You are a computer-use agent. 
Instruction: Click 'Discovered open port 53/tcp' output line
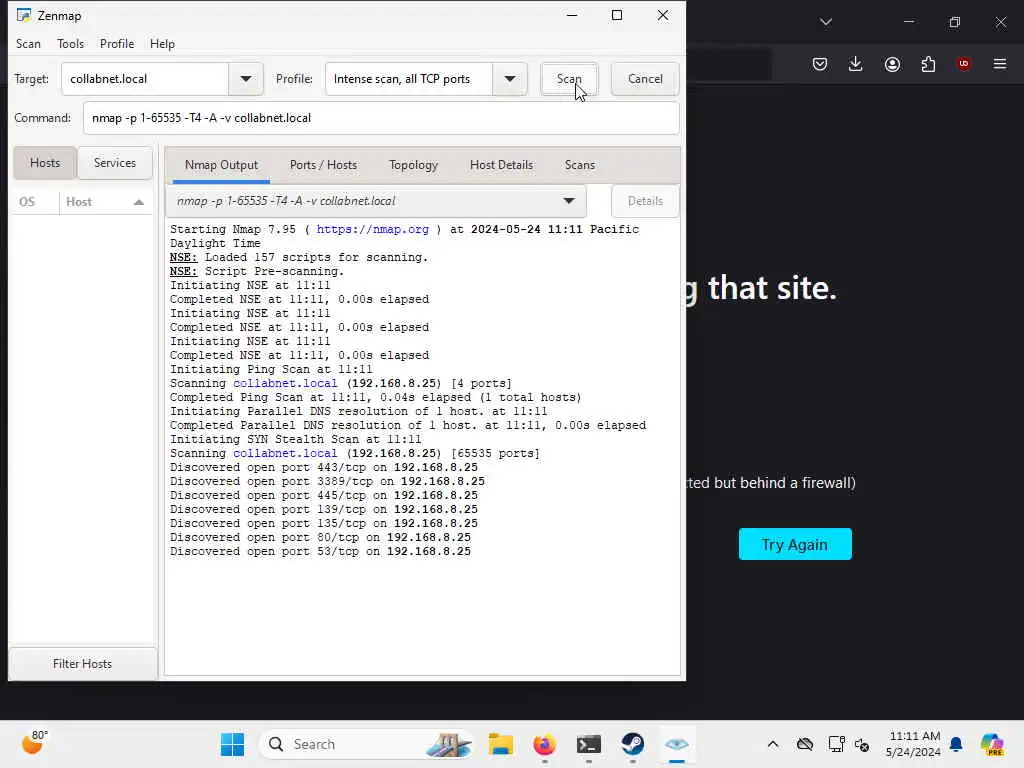[320, 551]
